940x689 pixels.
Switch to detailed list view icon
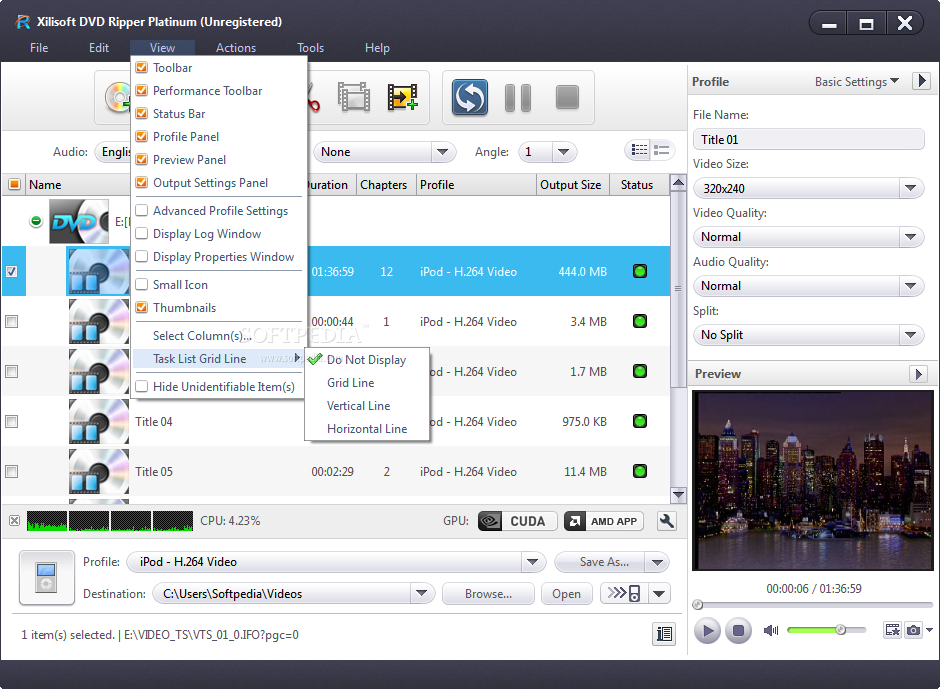click(640, 150)
